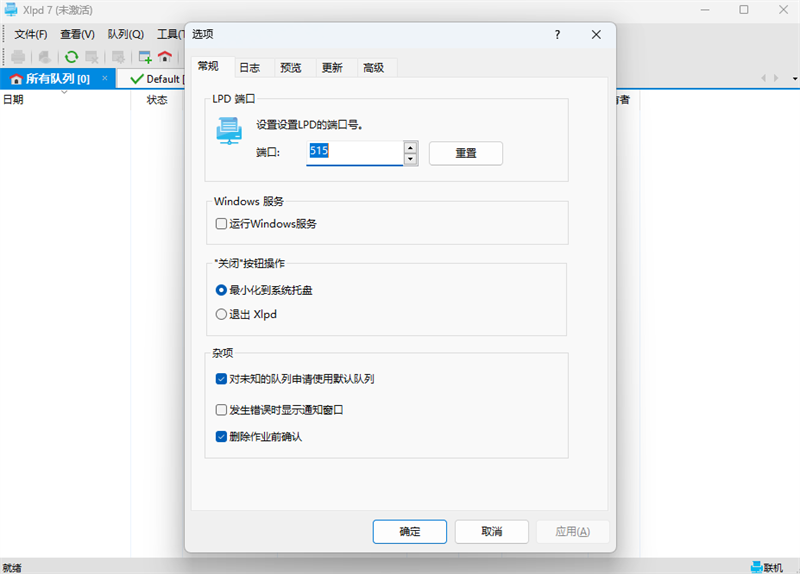Click the help question mark in dialog
The image size is (800, 574).
point(557,35)
